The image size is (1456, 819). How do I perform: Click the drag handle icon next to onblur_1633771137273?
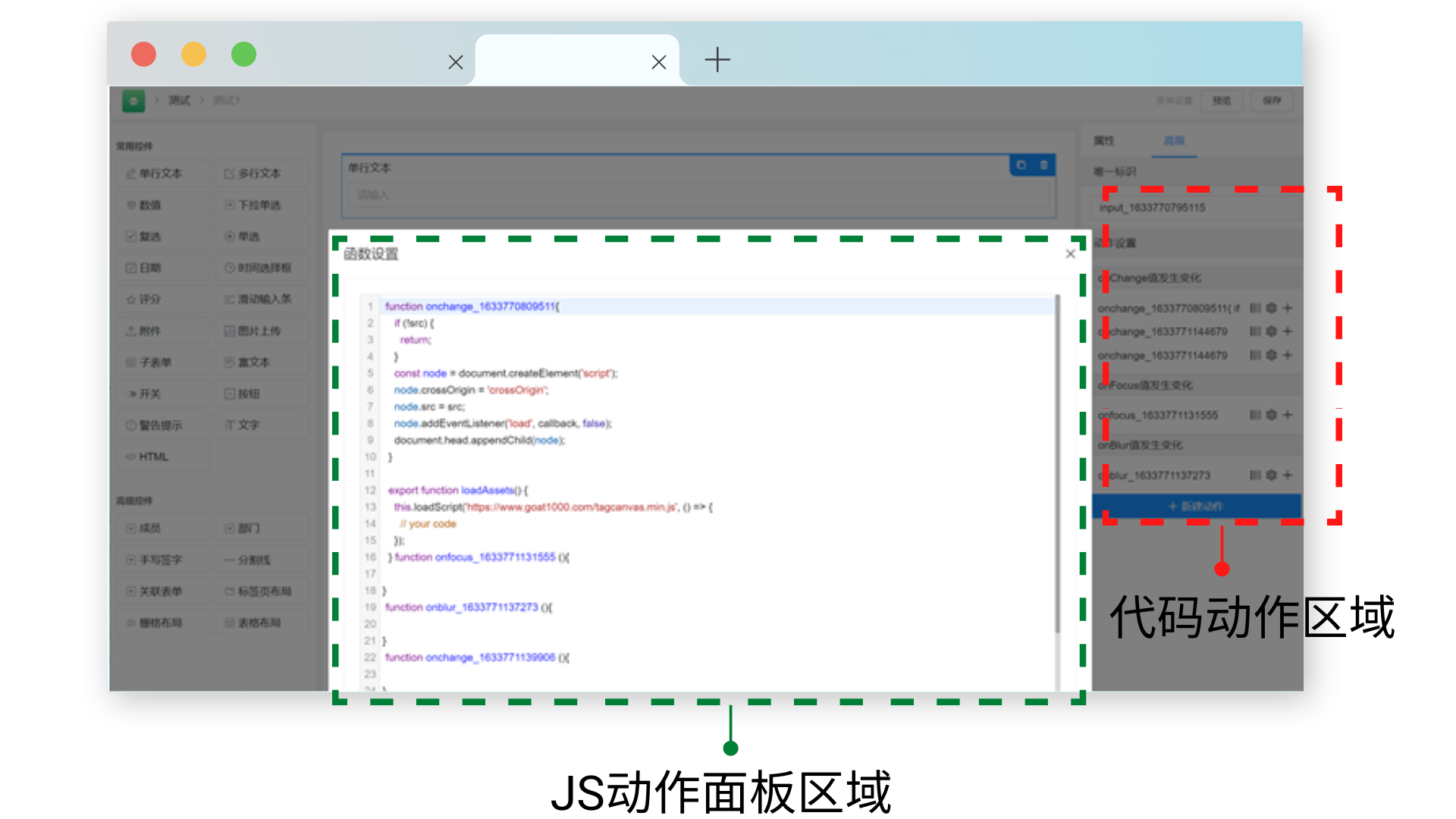click(x=1256, y=475)
